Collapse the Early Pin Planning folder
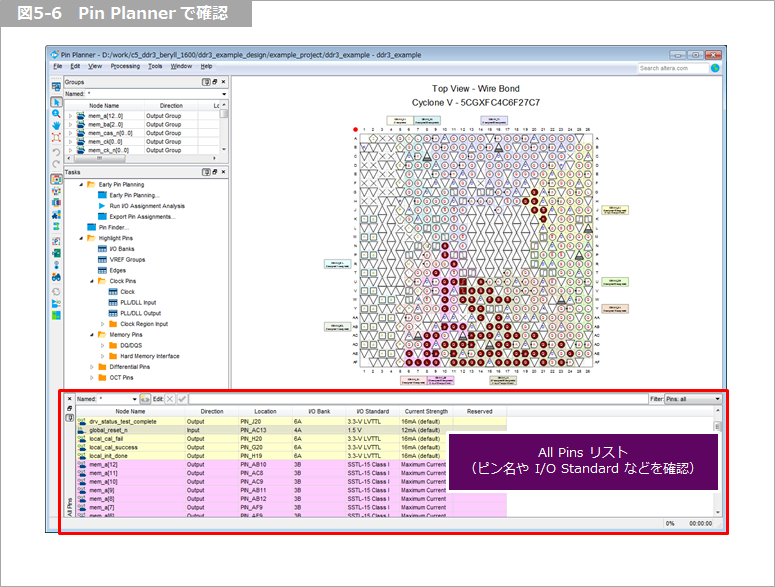The image size is (775, 587). coord(81,185)
